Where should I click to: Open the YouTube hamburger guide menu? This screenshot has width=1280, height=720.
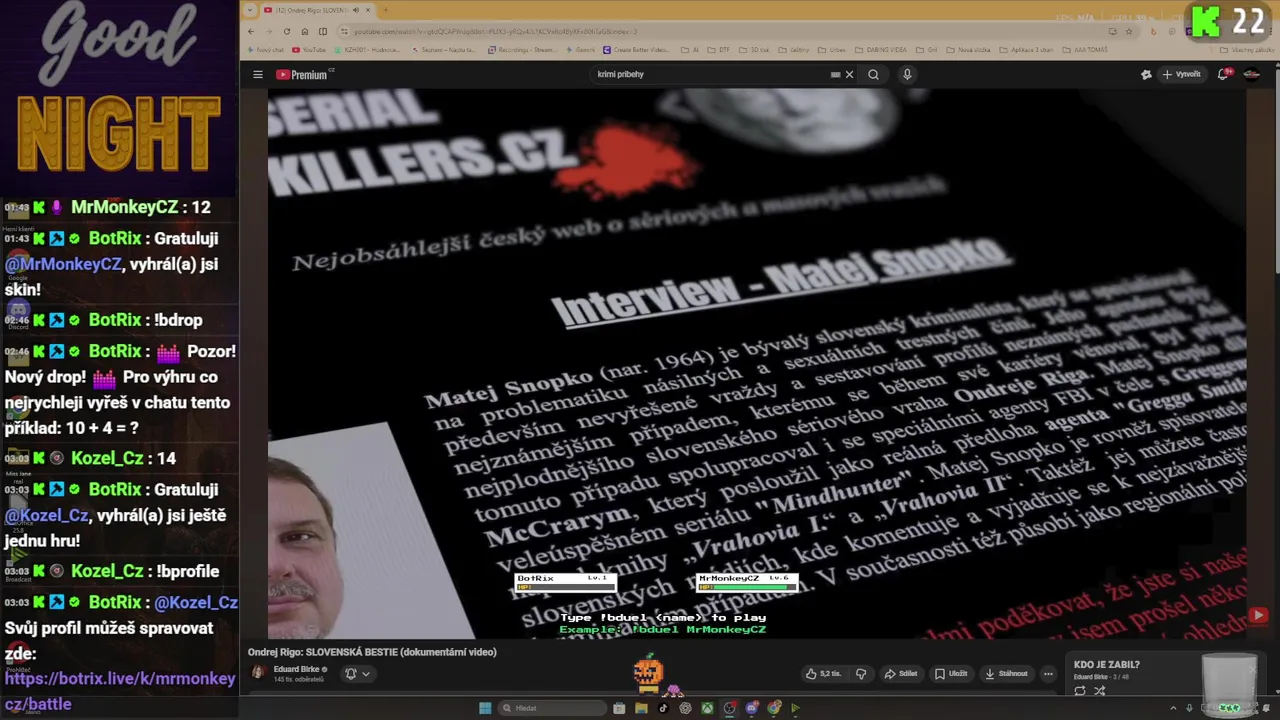coord(258,74)
